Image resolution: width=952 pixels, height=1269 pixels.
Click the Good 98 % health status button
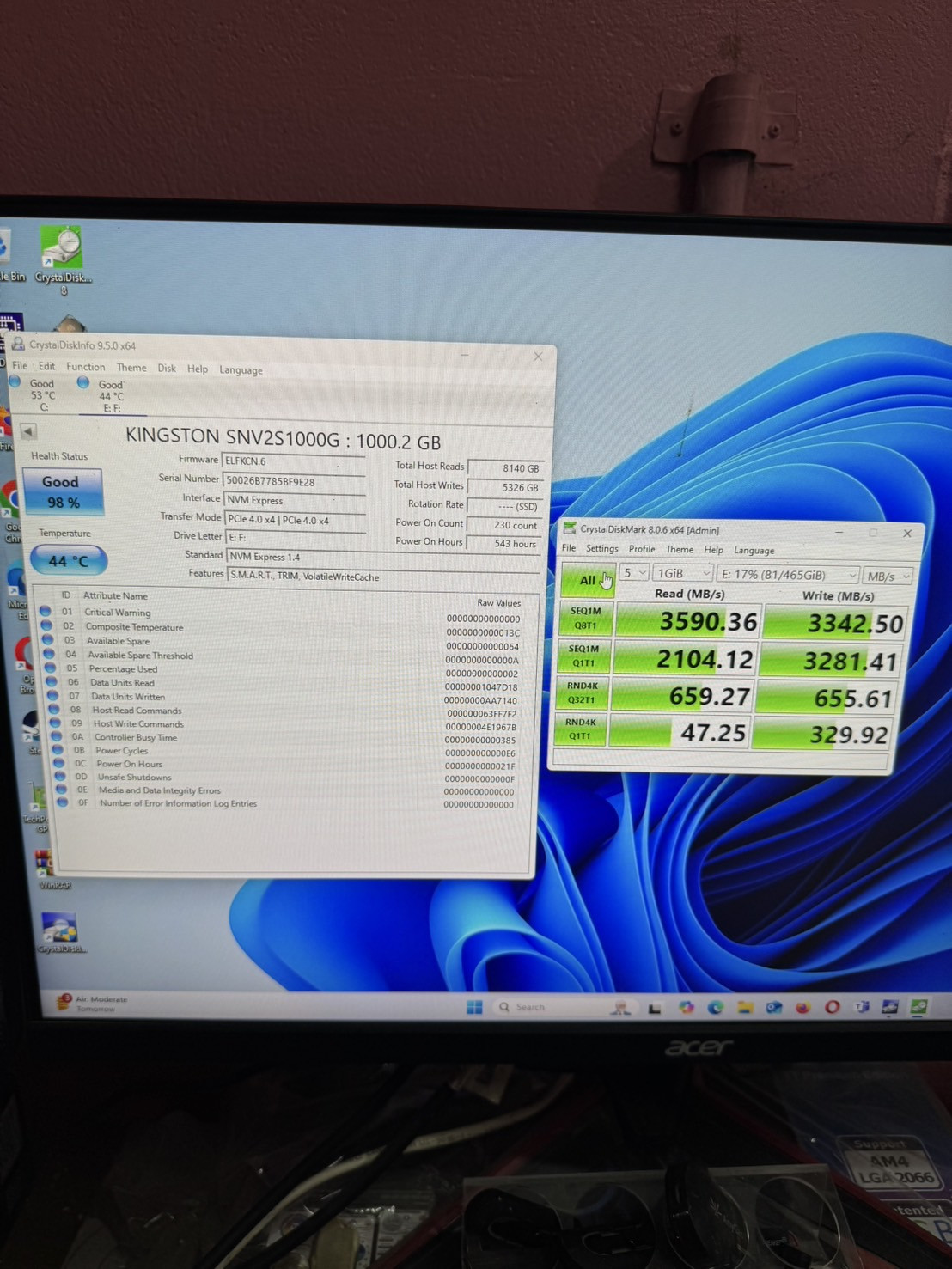tap(63, 491)
